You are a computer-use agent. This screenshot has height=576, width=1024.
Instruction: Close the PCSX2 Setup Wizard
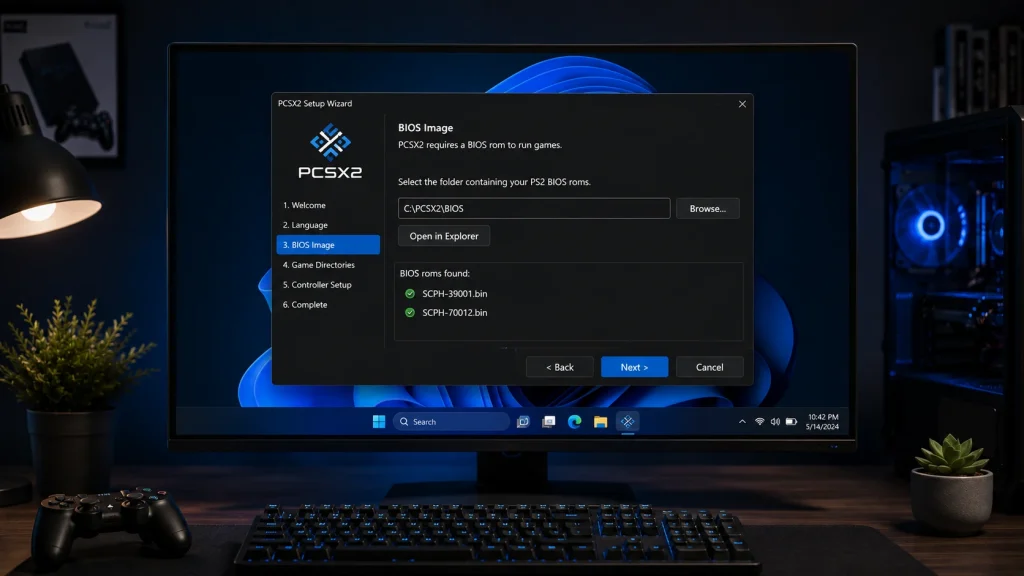[743, 104]
